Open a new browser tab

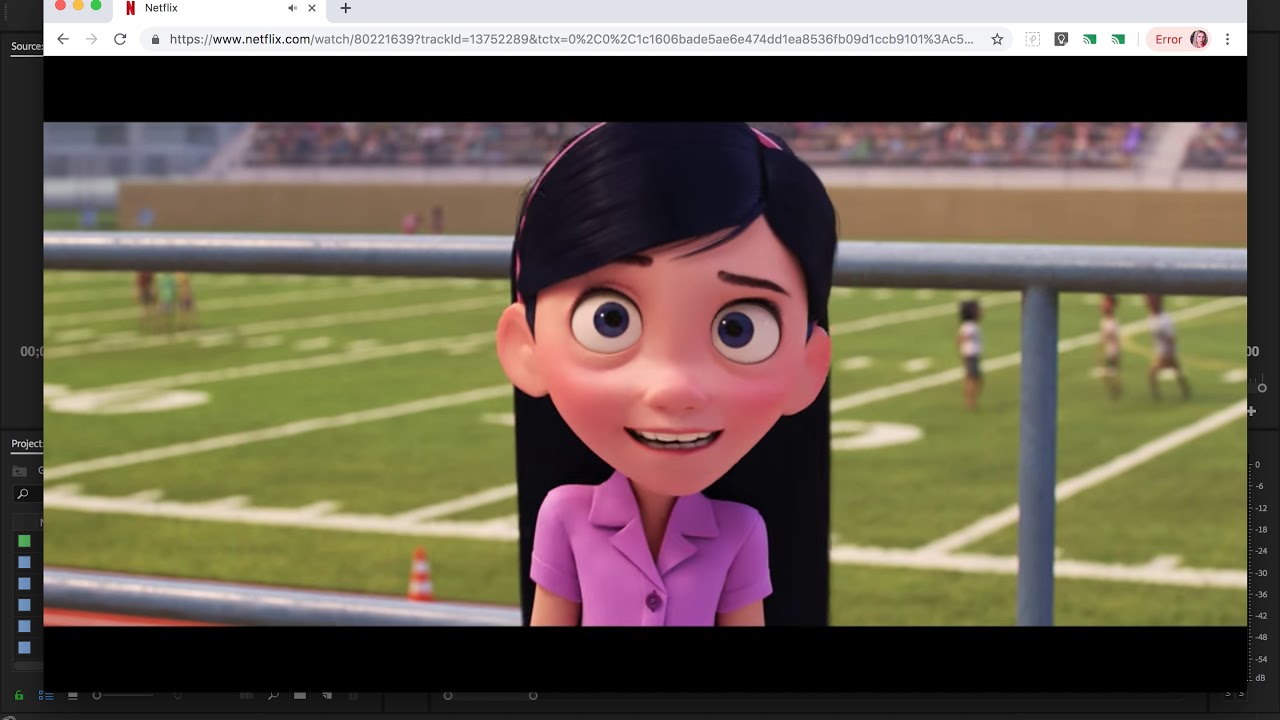(346, 8)
